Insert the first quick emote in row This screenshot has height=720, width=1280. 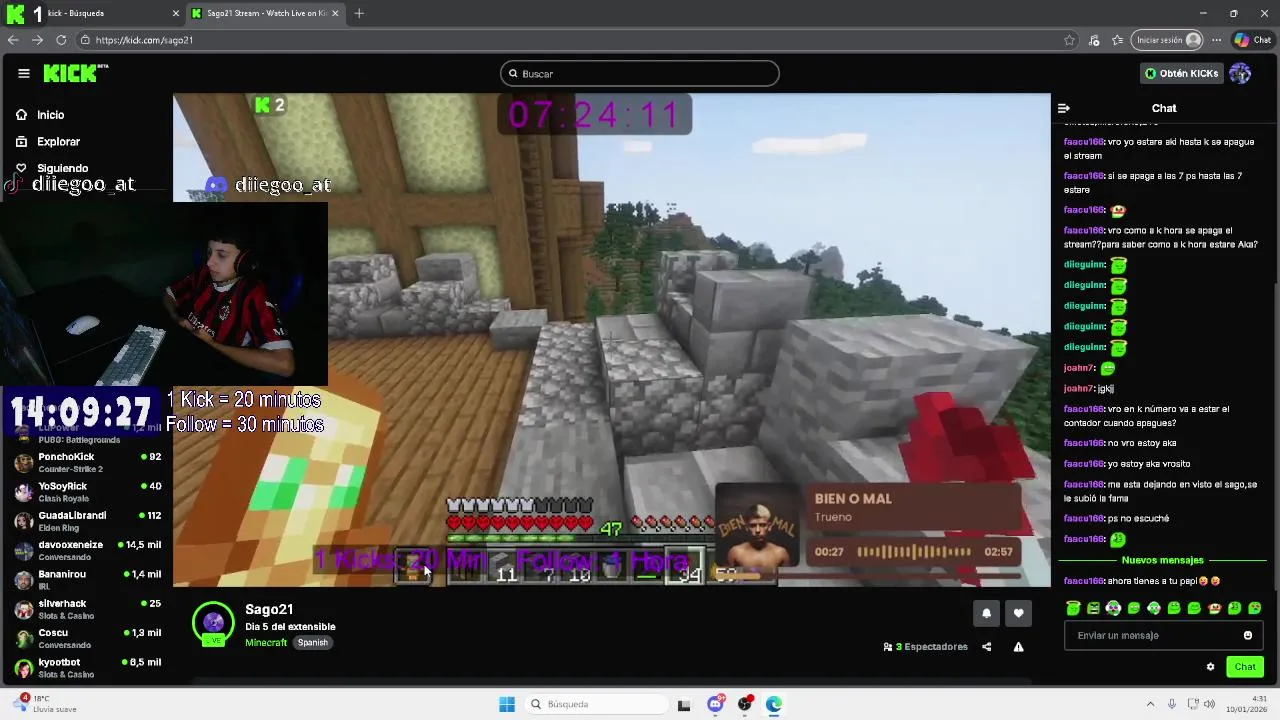[1073, 608]
